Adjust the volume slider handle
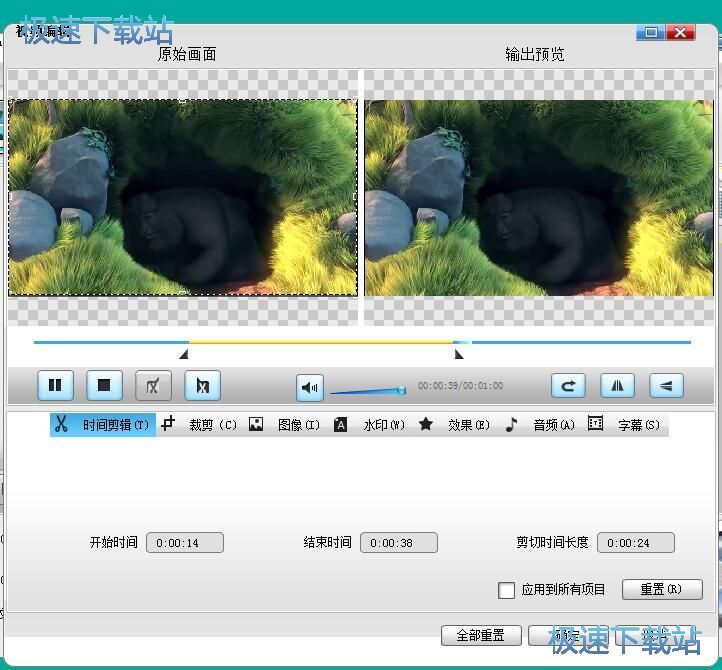This screenshot has width=722, height=670. (x=402, y=390)
